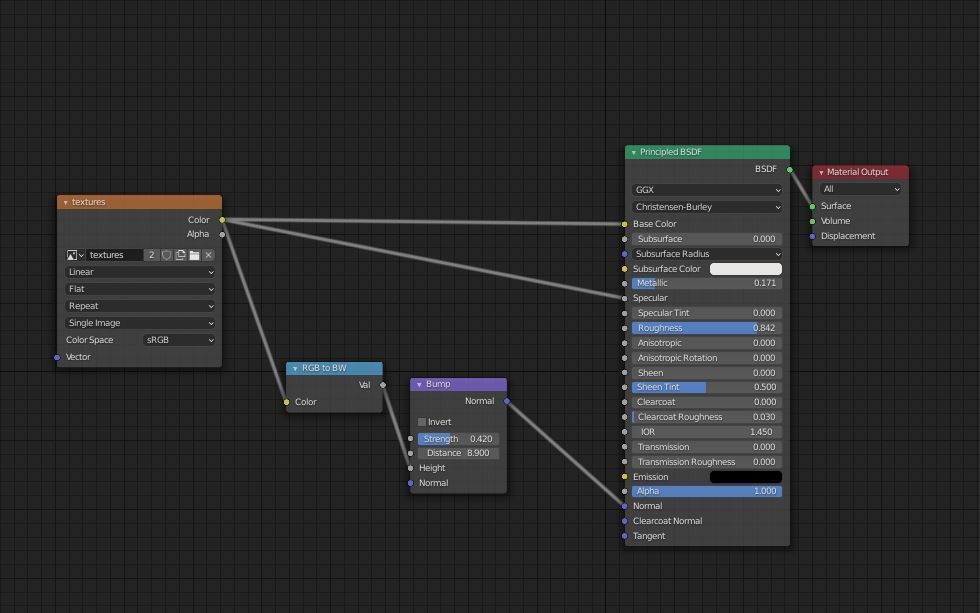This screenshot has width=980, height=613.
Task: Open the Single Image source dropdown
Action: [140, 323]
